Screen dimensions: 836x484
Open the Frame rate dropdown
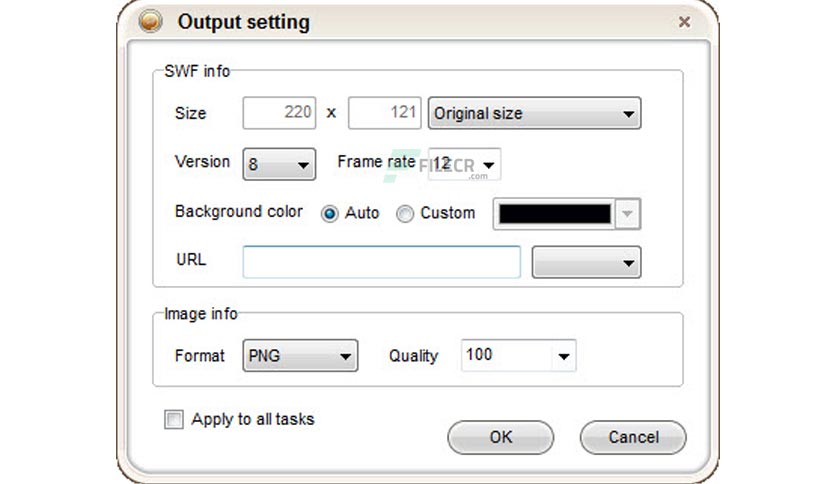[x=464, y=164]
